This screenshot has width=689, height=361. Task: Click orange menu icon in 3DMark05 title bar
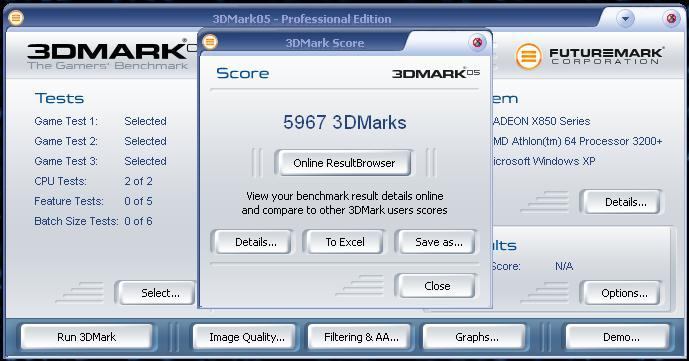16,18
